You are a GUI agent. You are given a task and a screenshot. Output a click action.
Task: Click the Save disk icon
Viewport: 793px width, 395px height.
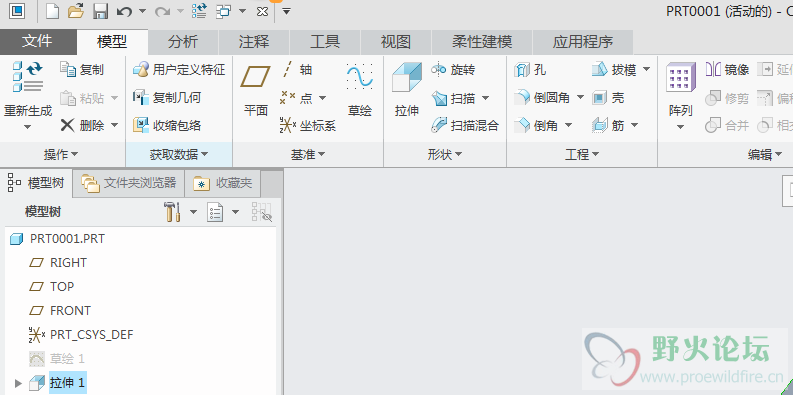tap(101, 11)
